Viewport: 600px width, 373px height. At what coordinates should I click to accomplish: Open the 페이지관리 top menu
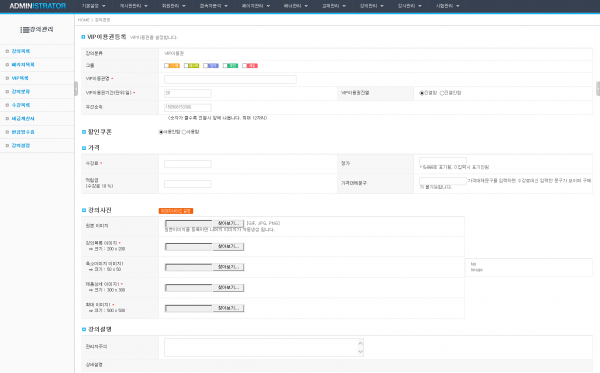click(256, 6)
